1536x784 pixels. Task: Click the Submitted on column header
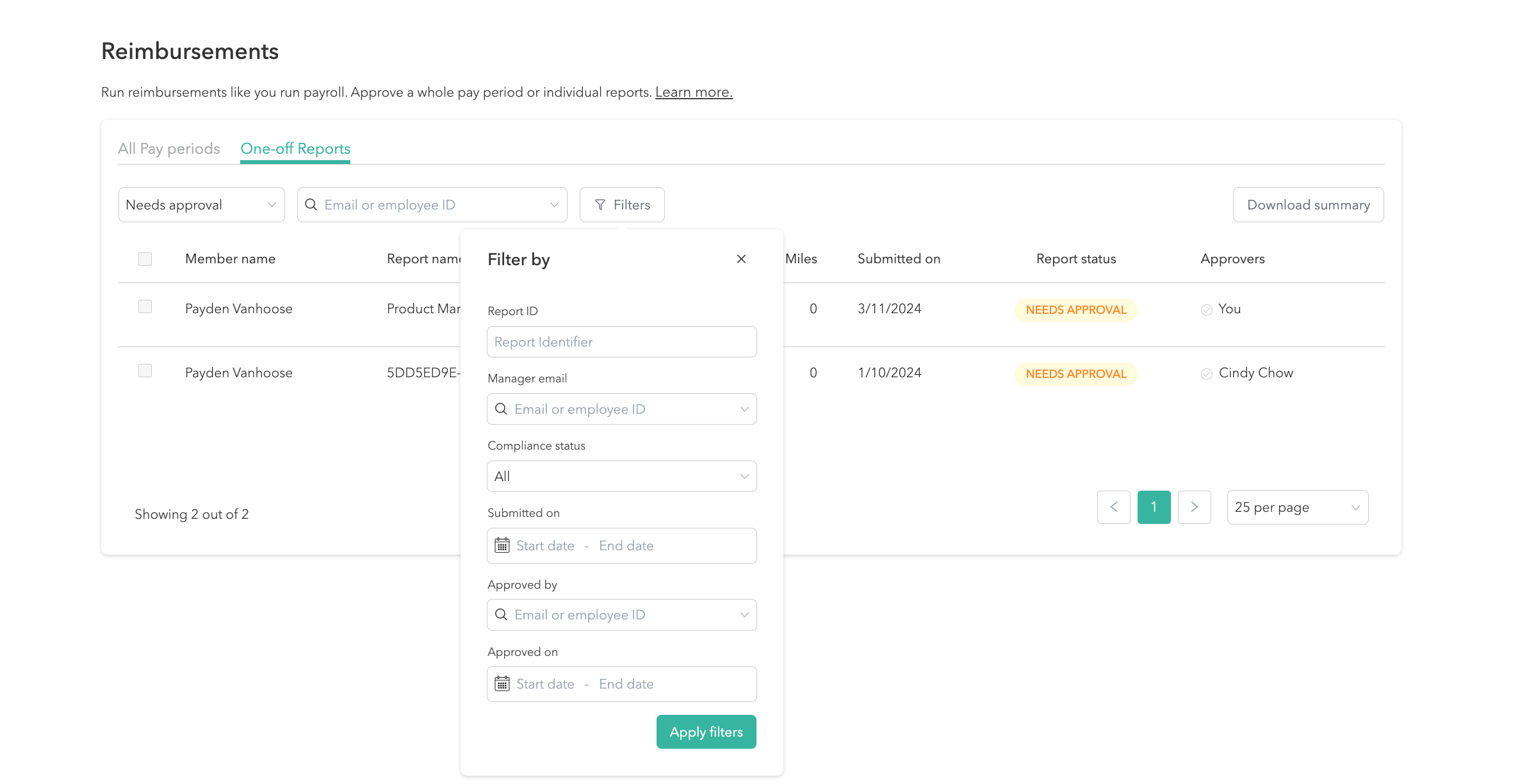[x=899, y=259]
